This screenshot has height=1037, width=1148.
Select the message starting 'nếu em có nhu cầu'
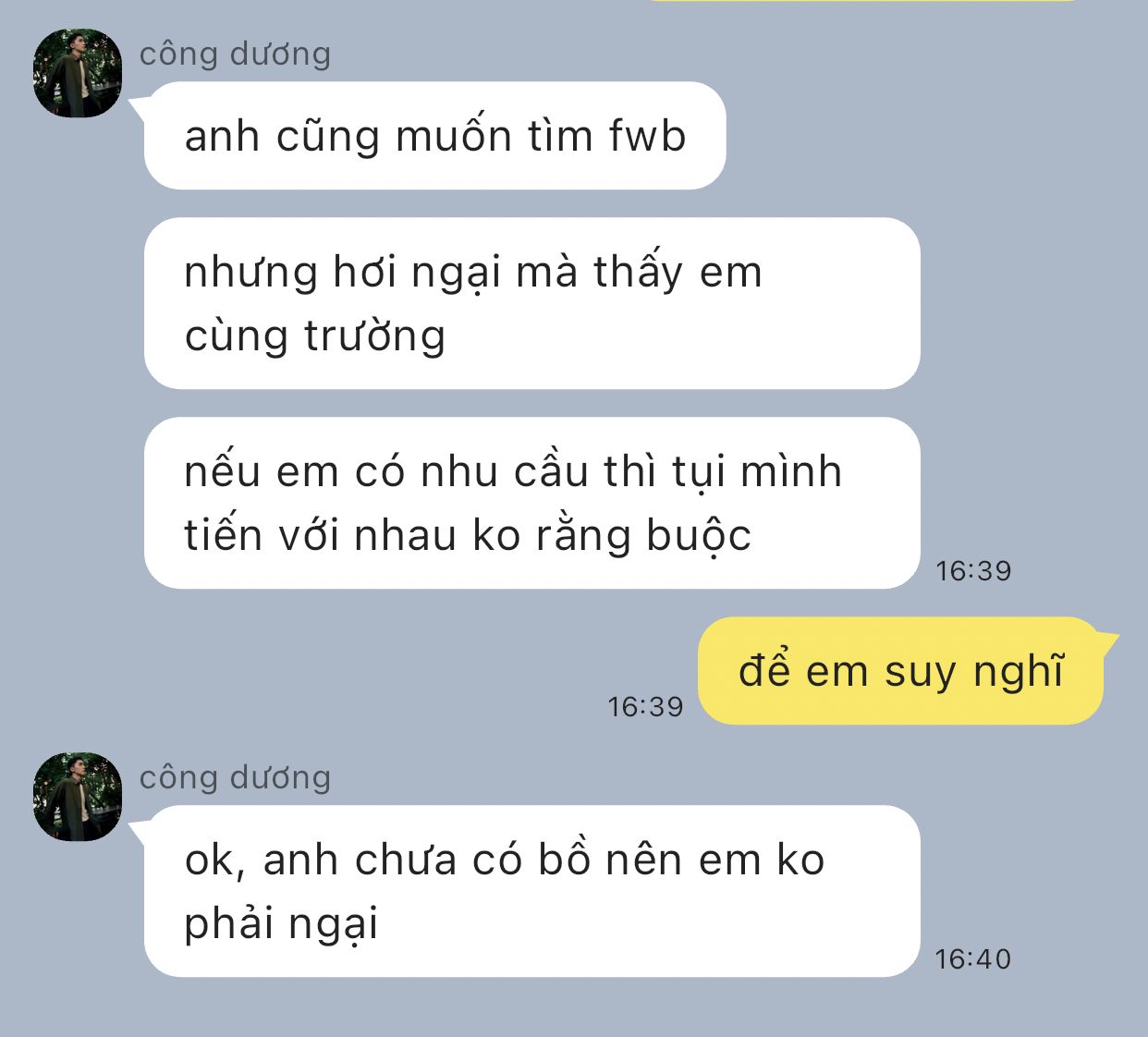532,503
